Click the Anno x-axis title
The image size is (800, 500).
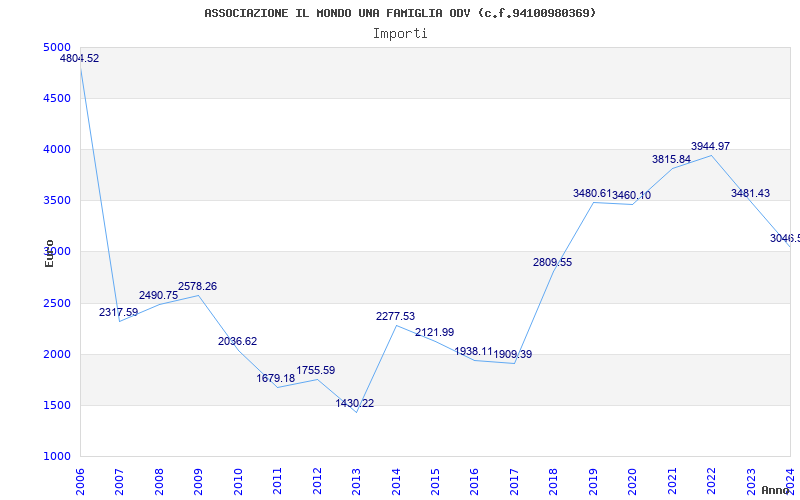pos(776,490)
